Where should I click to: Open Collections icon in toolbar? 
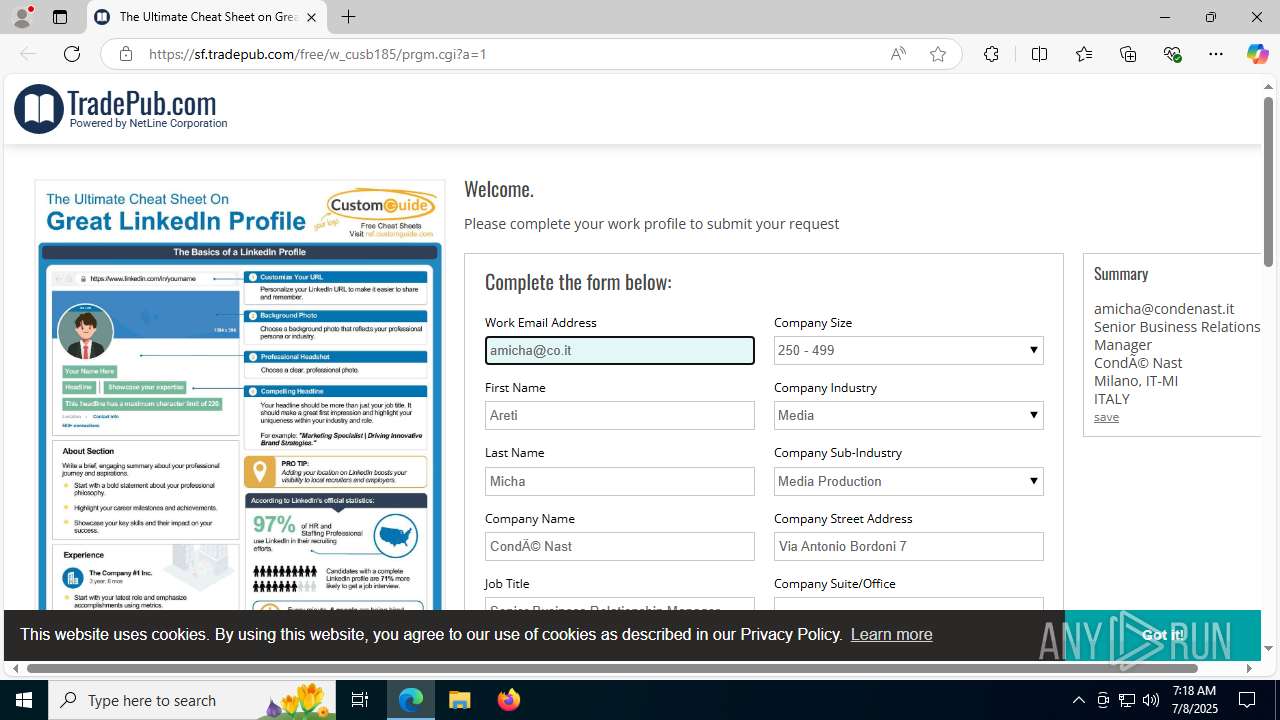coord(1128,54)
